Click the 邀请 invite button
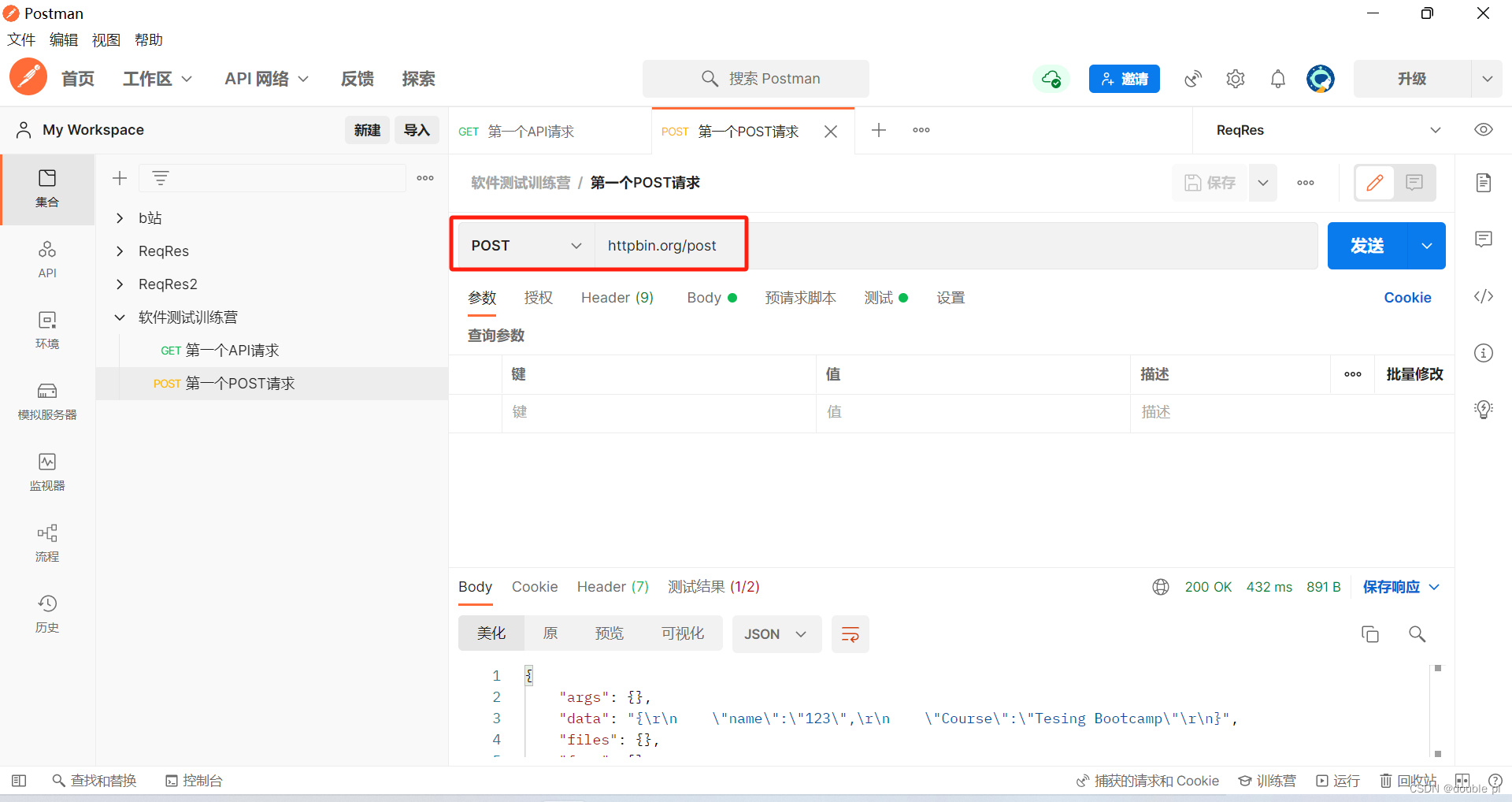The width and height of the screenshot is (1512, 802). [1125, 79]
